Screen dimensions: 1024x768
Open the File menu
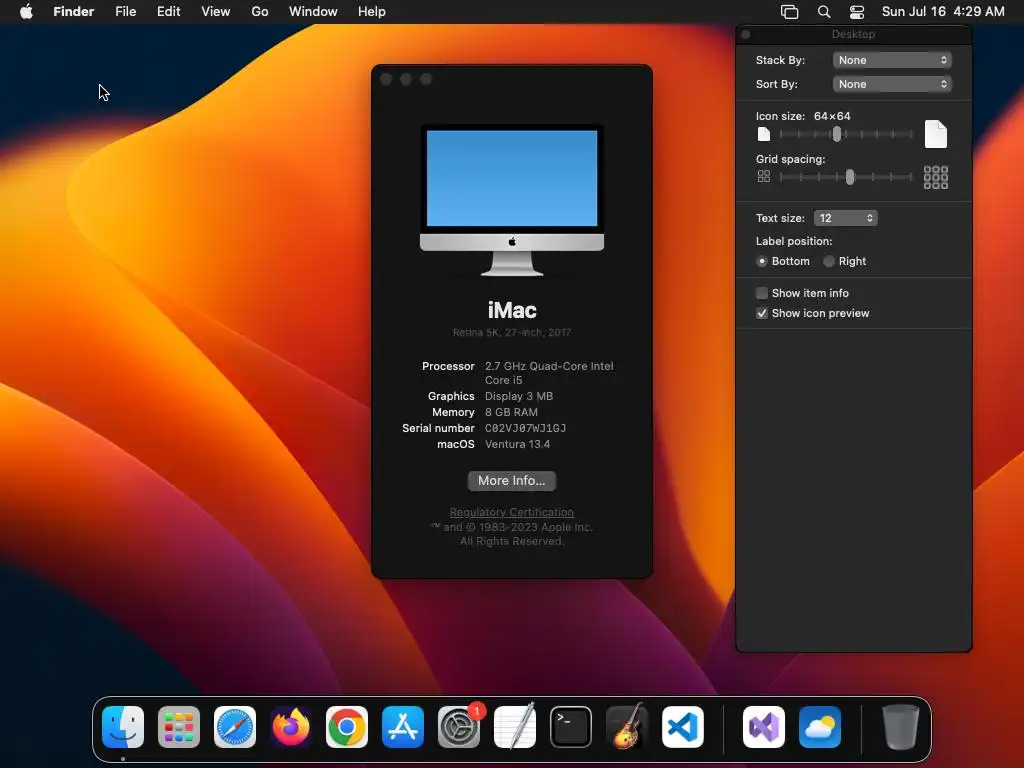click(x=125, y=12)
